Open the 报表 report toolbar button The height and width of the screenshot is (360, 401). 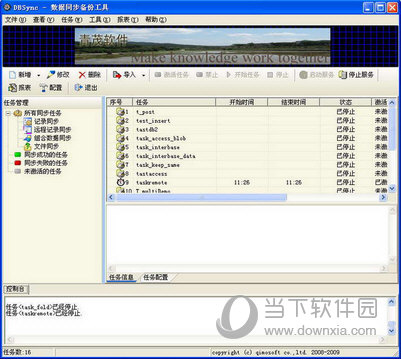coord(20,88)
